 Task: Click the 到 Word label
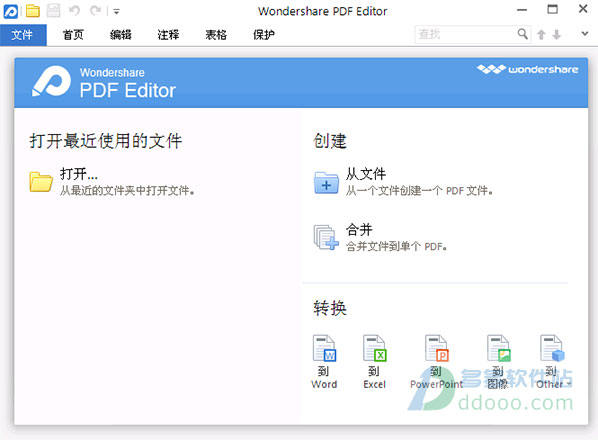[324, 377]
